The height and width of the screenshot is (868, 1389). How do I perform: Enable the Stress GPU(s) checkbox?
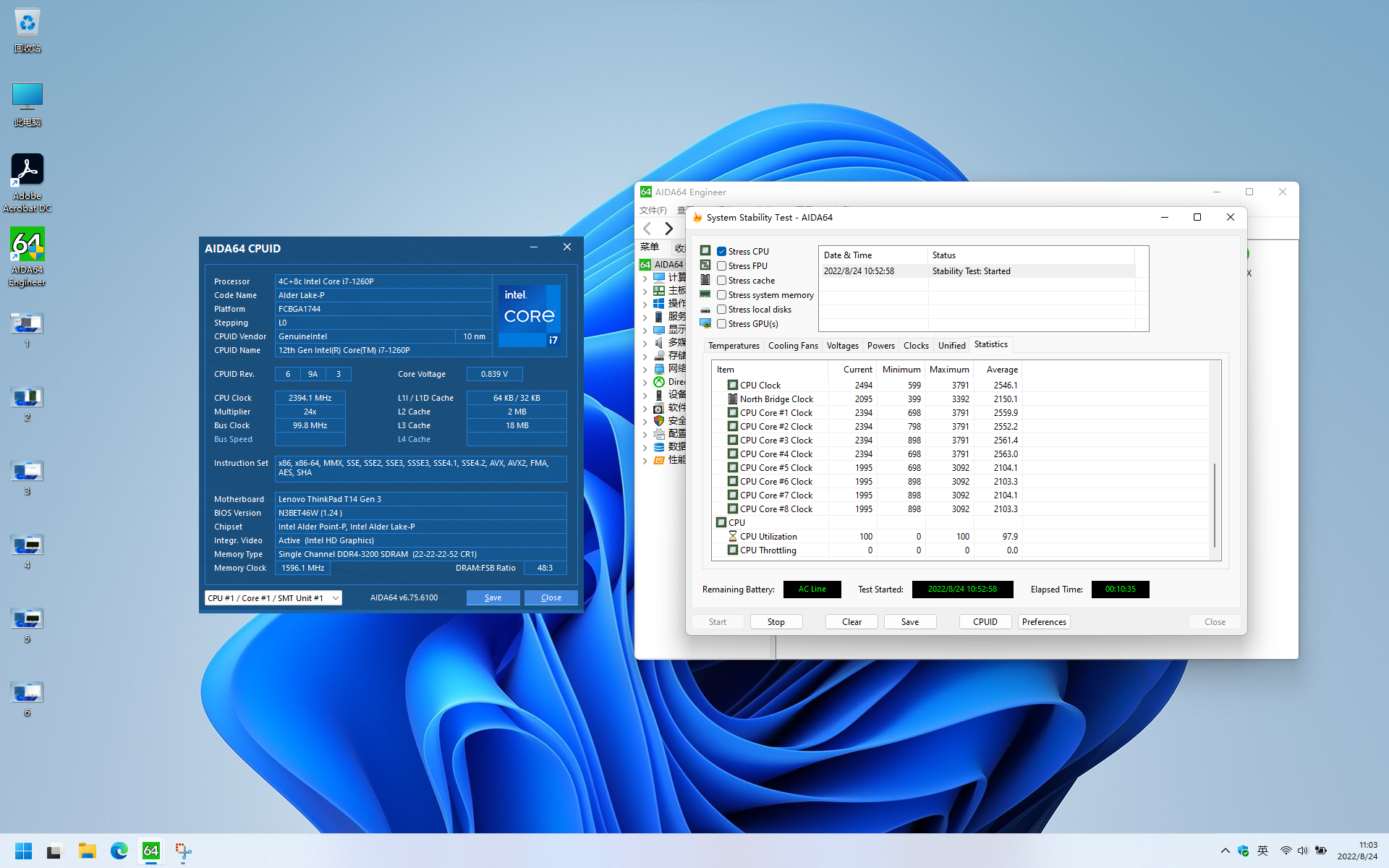tap(721, 324)
